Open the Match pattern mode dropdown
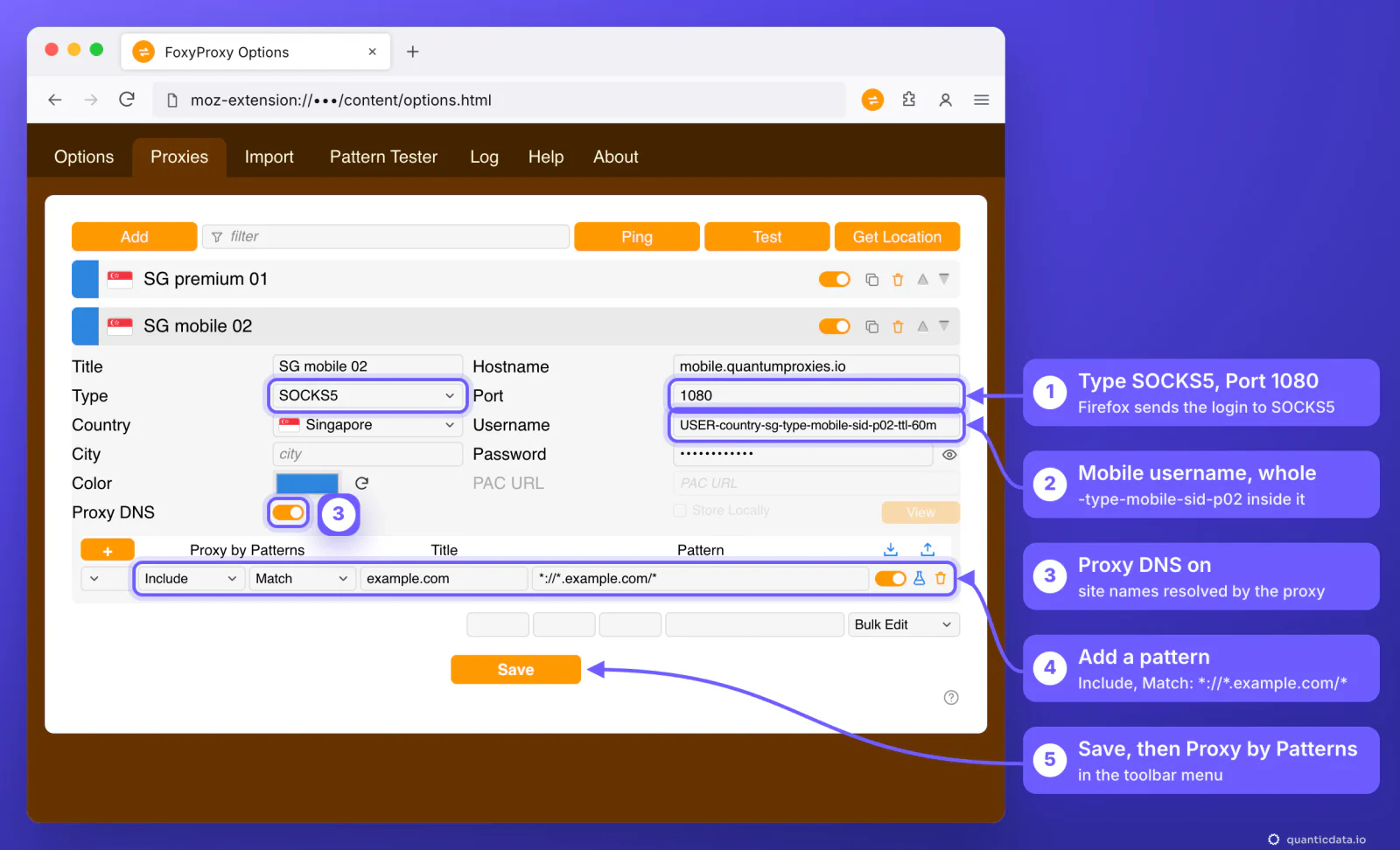The image size is (1400, 850). coord(302,578)
